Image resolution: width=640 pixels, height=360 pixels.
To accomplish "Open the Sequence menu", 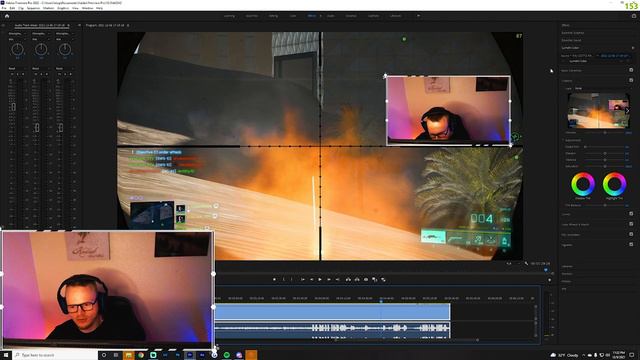I will point(33,8).
